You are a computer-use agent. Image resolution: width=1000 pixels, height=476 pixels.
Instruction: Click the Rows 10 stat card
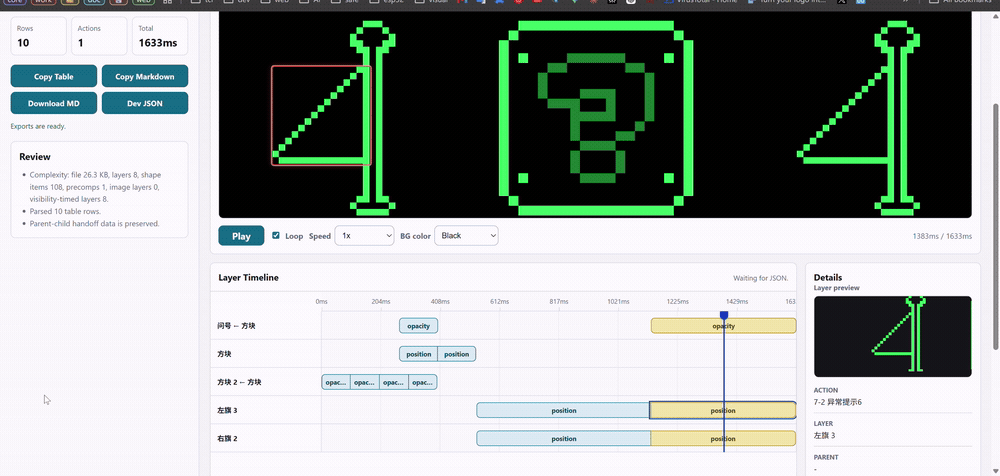[38, 36]
